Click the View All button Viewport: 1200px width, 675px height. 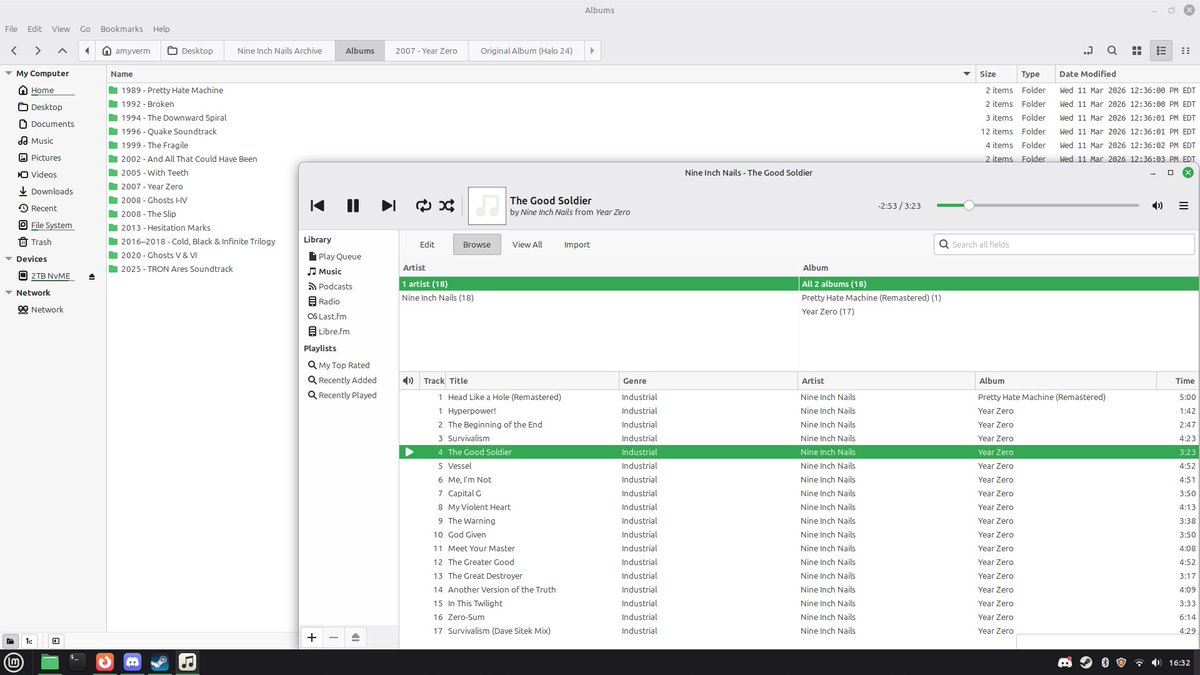pyautogui.click(x=527, y=244)
